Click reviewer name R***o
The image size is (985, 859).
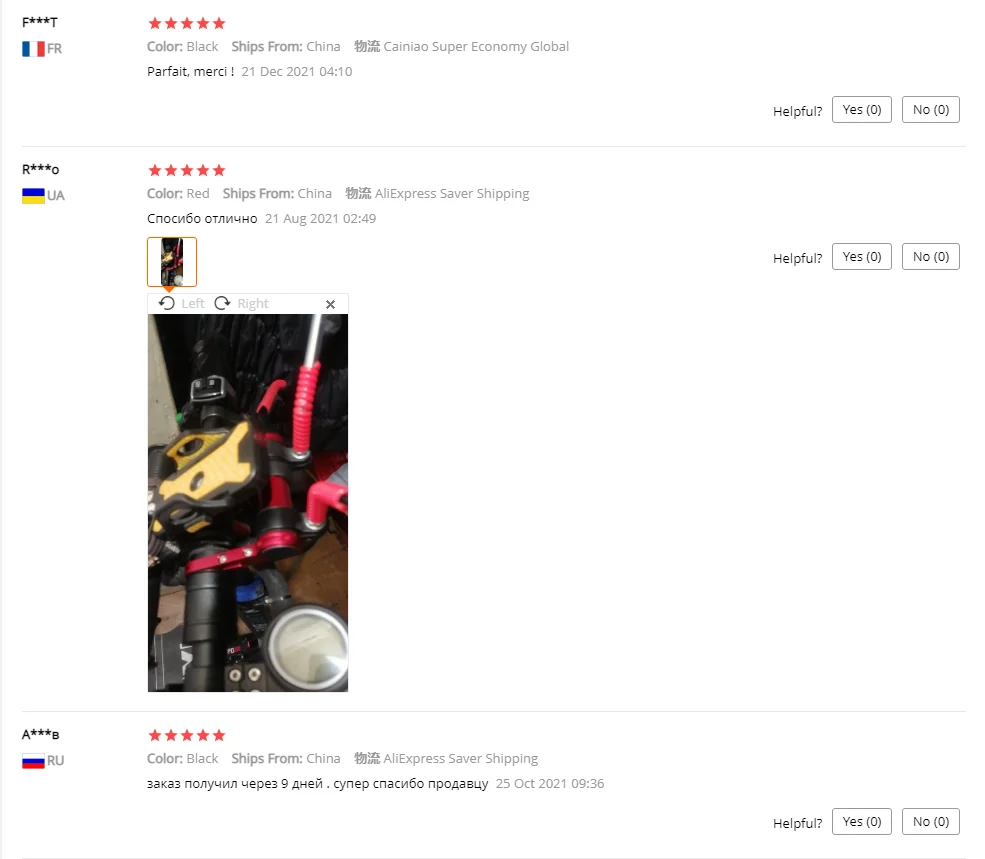point(40,170)
